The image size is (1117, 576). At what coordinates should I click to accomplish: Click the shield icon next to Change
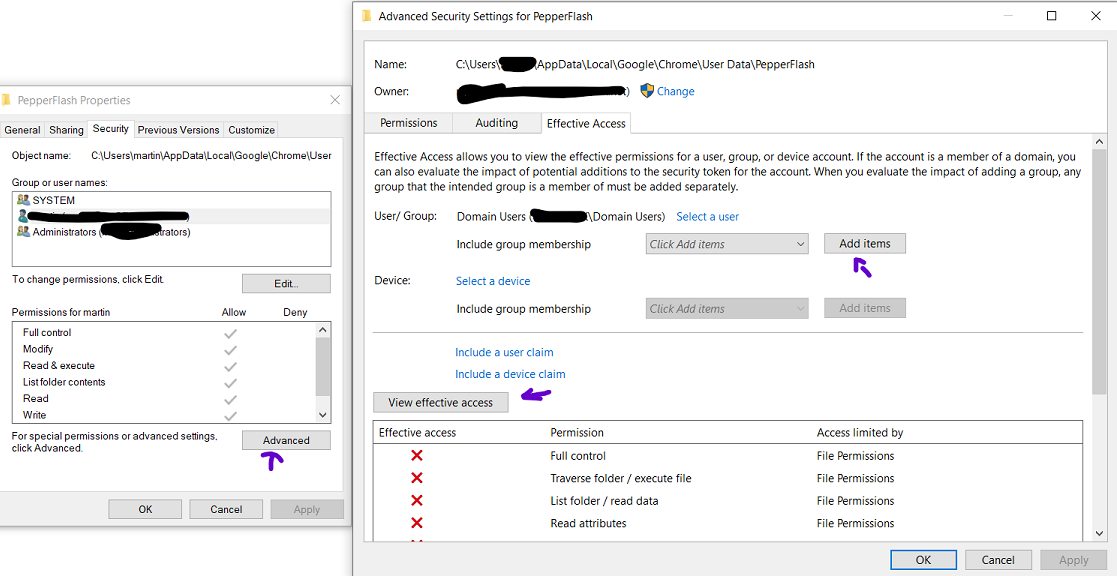click(647, 90)
